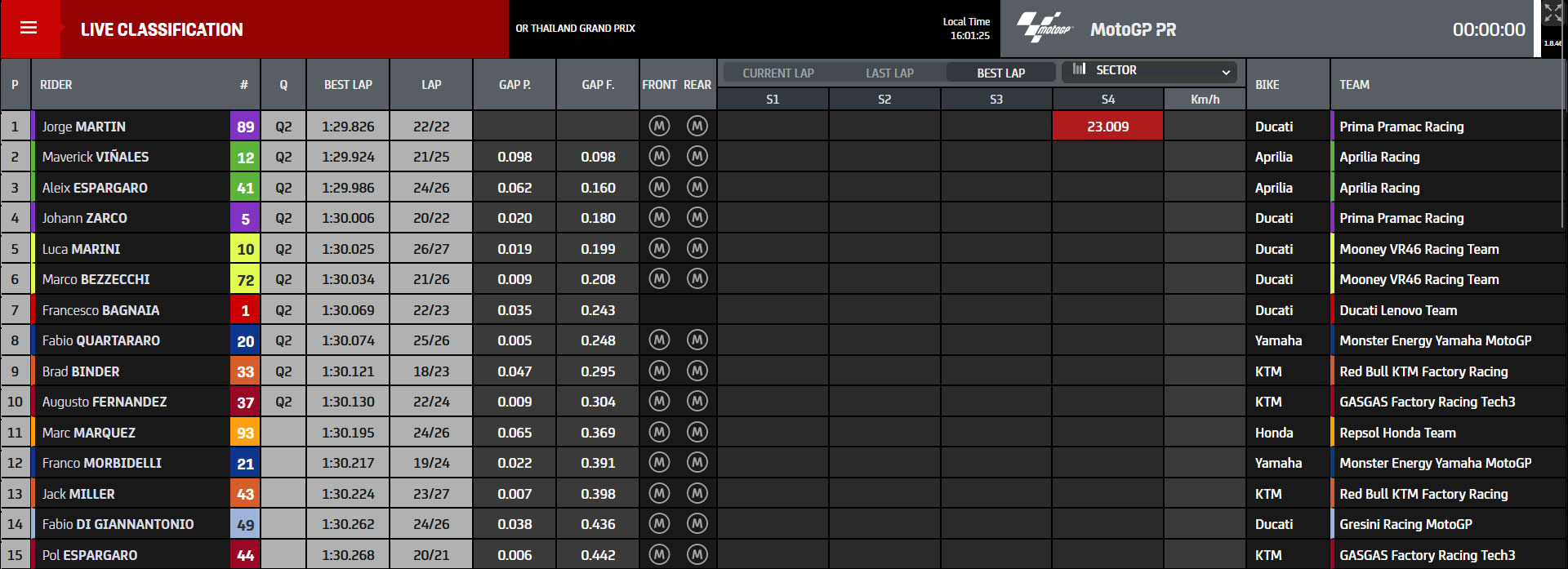Click front tyre icon for Maverick Viñales
This screenshot has height=569, width=1568.
[x=659, y=156]
